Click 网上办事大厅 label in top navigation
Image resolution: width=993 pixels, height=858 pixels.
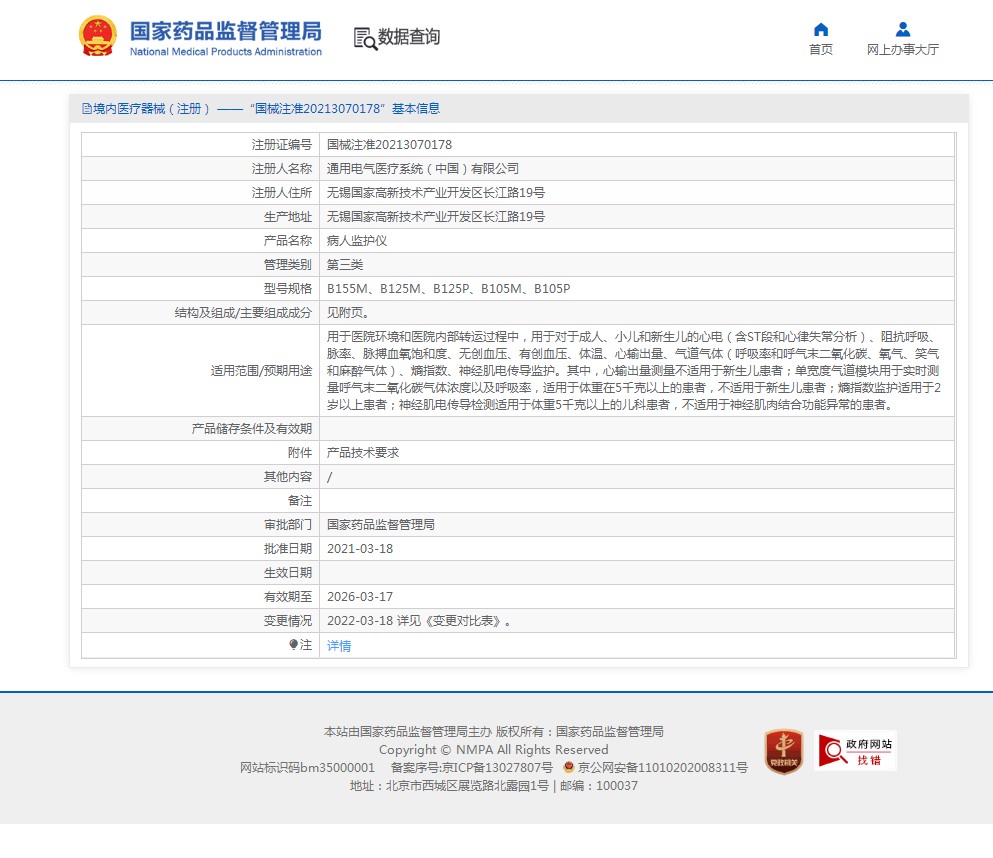903,49
